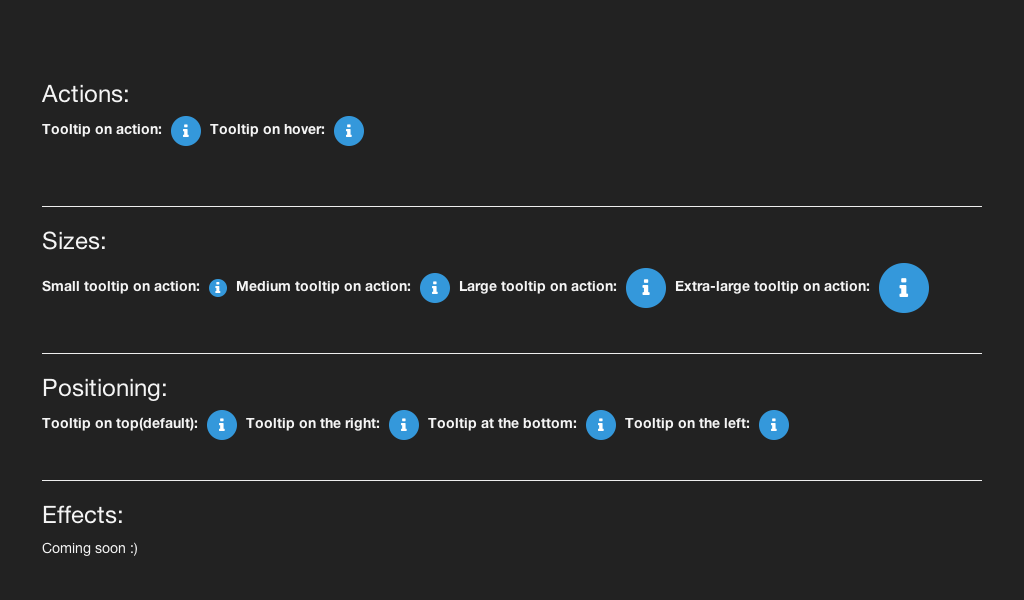Screen dimensions: 1024x600
Task: Click the Extra-large tooltip on action label
Action: (x=771, y=286)
